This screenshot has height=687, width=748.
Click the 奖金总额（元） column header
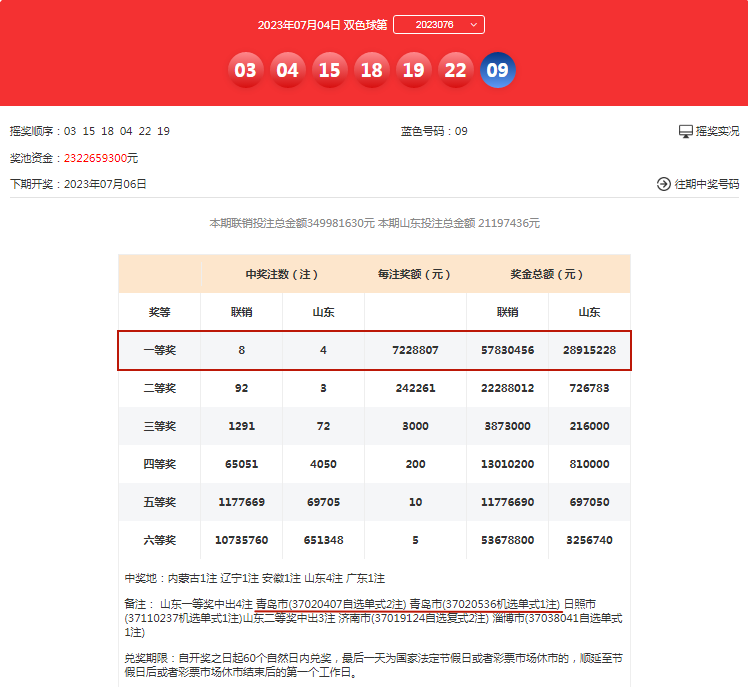547,274
